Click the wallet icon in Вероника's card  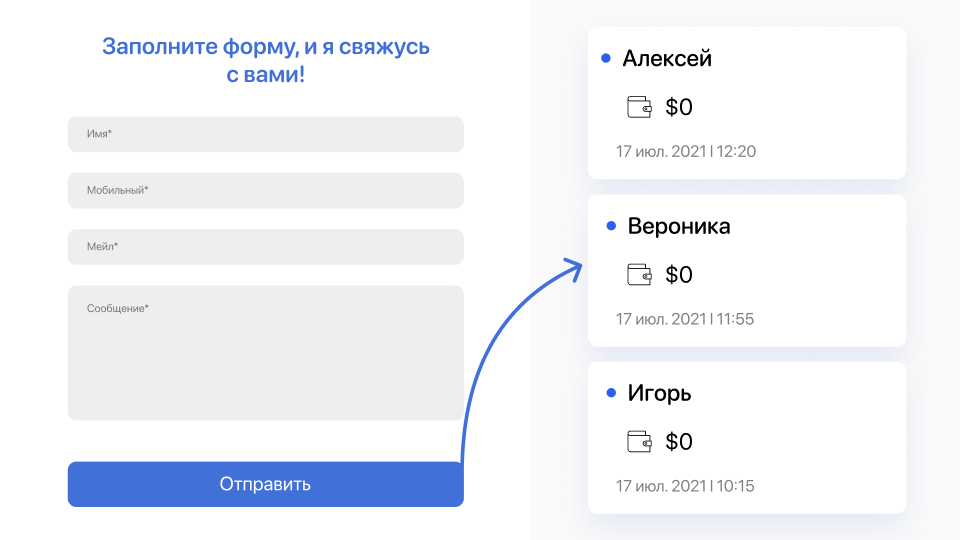coord(639,274)
